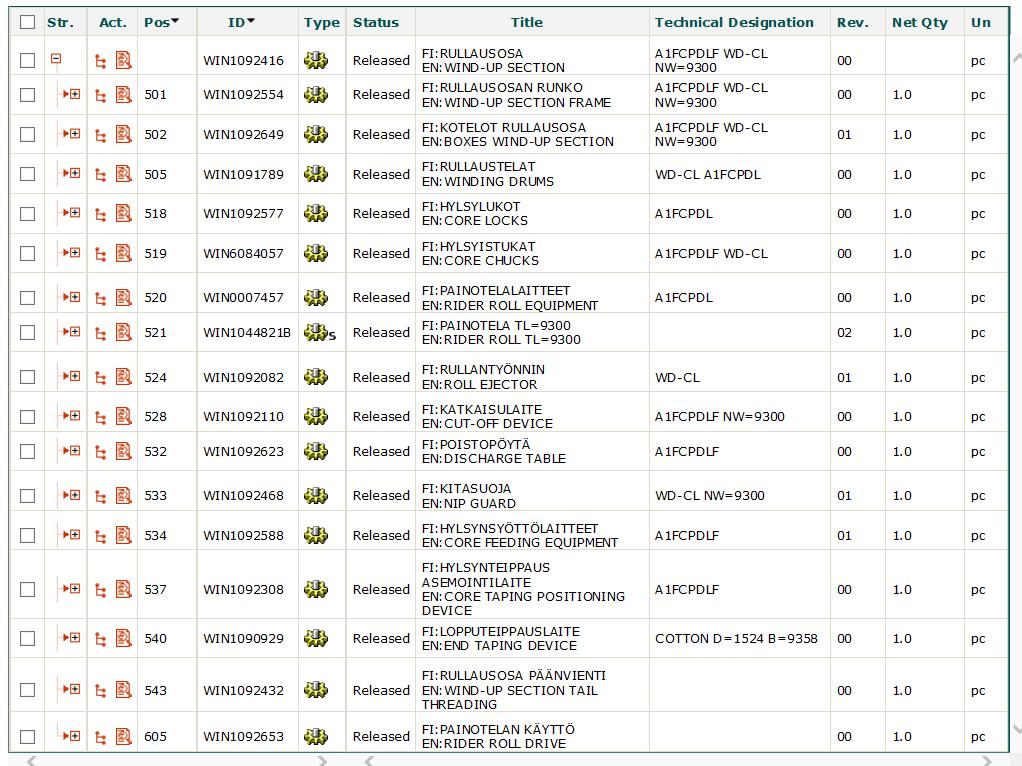The image size is (1022, 766).
Task: Click 'EN:END TAPING DEVICE' title cell
Action: click(499, 646)
